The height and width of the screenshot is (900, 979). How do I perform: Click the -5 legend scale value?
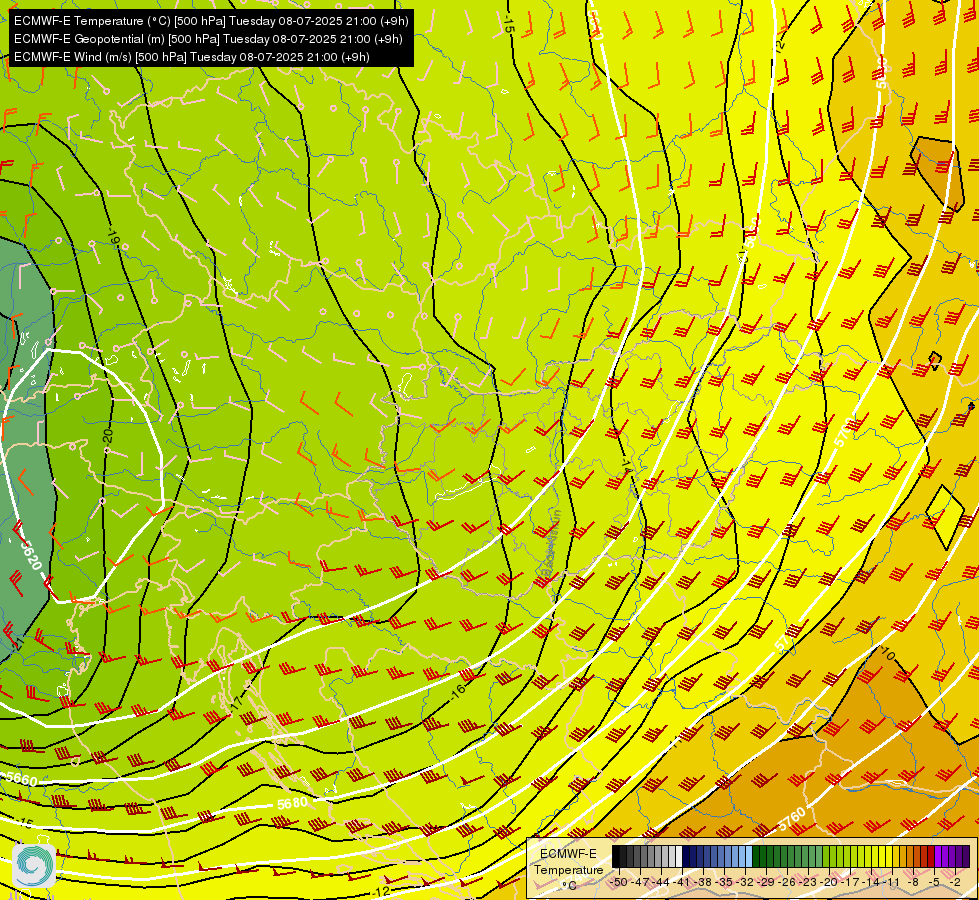click(x=933, y=882)
